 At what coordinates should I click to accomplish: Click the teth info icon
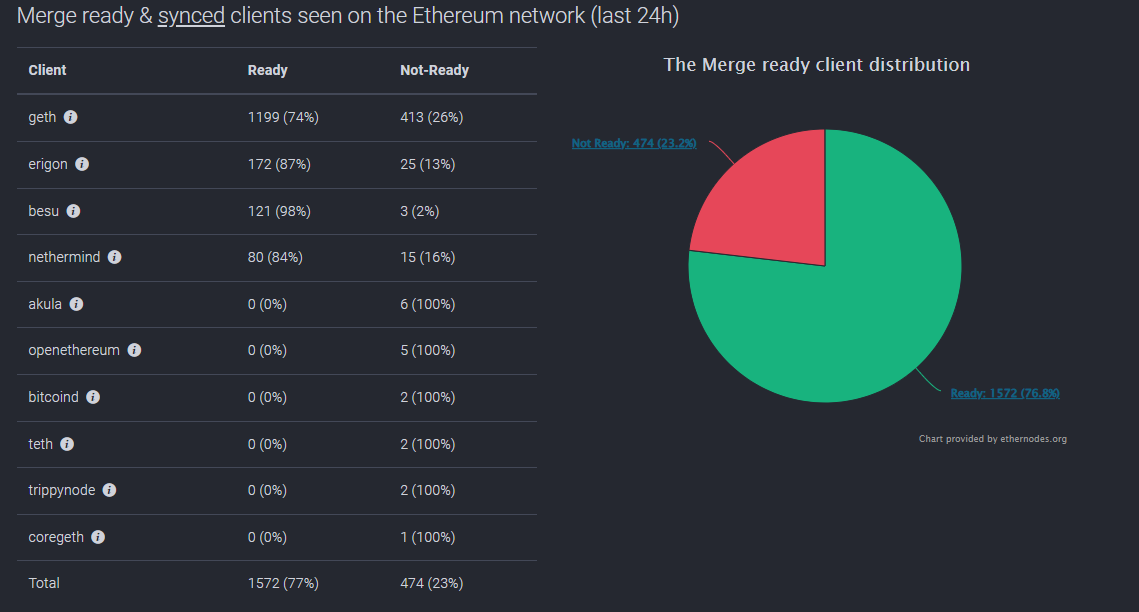point(67,444)
